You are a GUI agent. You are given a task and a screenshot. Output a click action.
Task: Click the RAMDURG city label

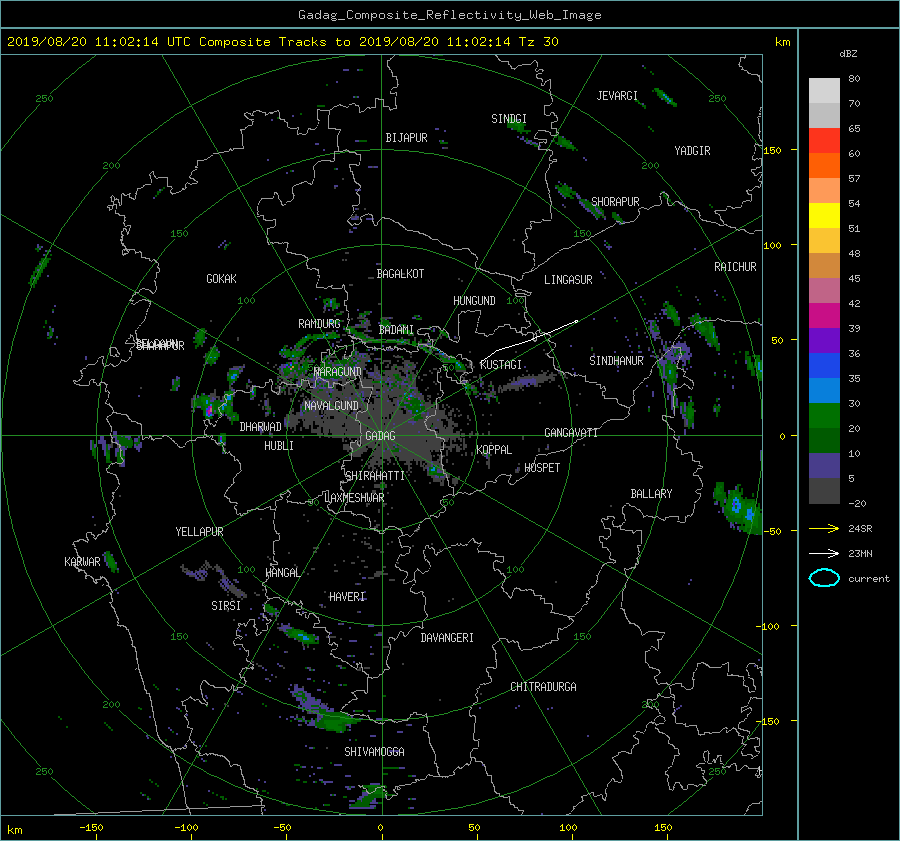[x=319, y=324]
